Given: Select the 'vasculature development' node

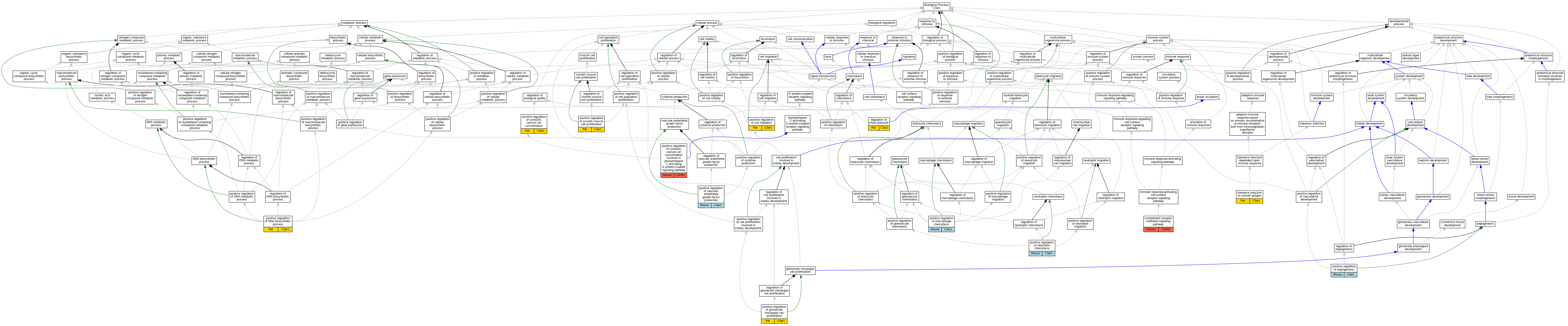Looking at the screenshot, I should pyautogui.click(x=1415, y=124).
